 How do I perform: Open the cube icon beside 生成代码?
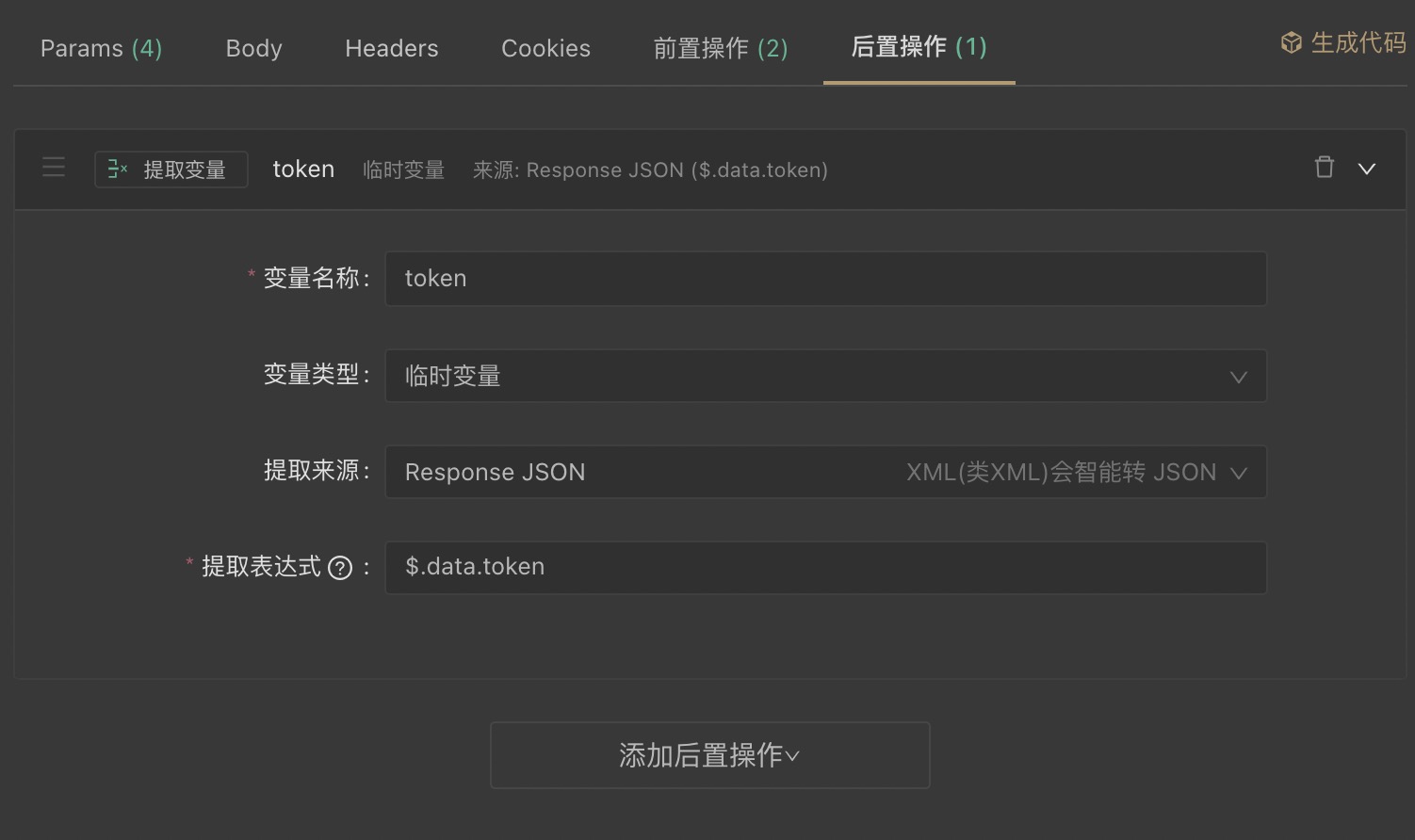click(1290, 42)
